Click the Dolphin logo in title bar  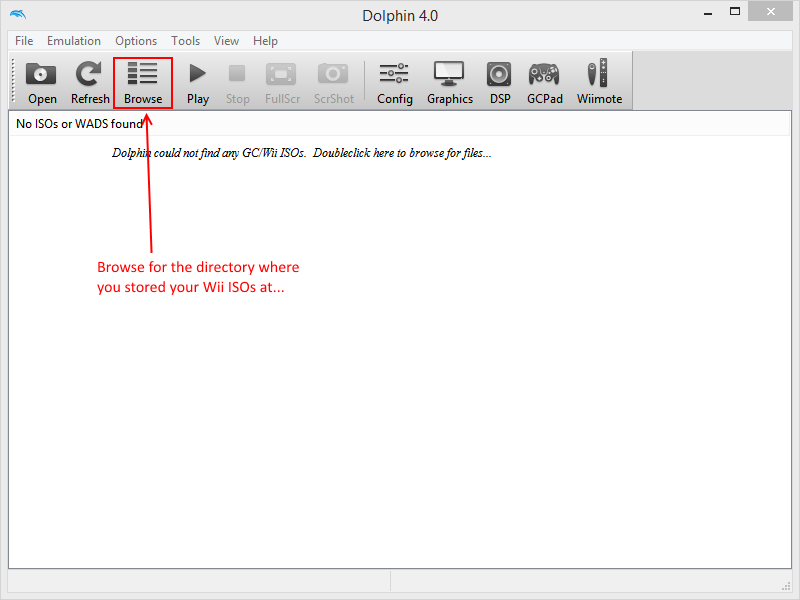tap(18, 14)
